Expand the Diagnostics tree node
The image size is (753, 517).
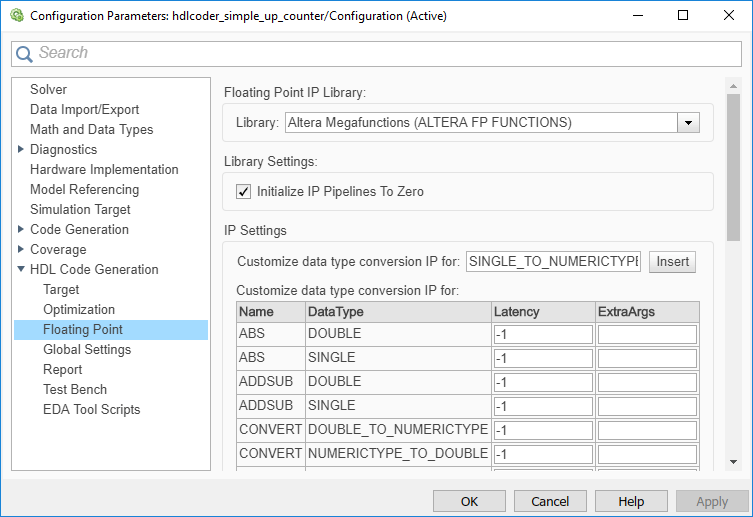point(21,149)
